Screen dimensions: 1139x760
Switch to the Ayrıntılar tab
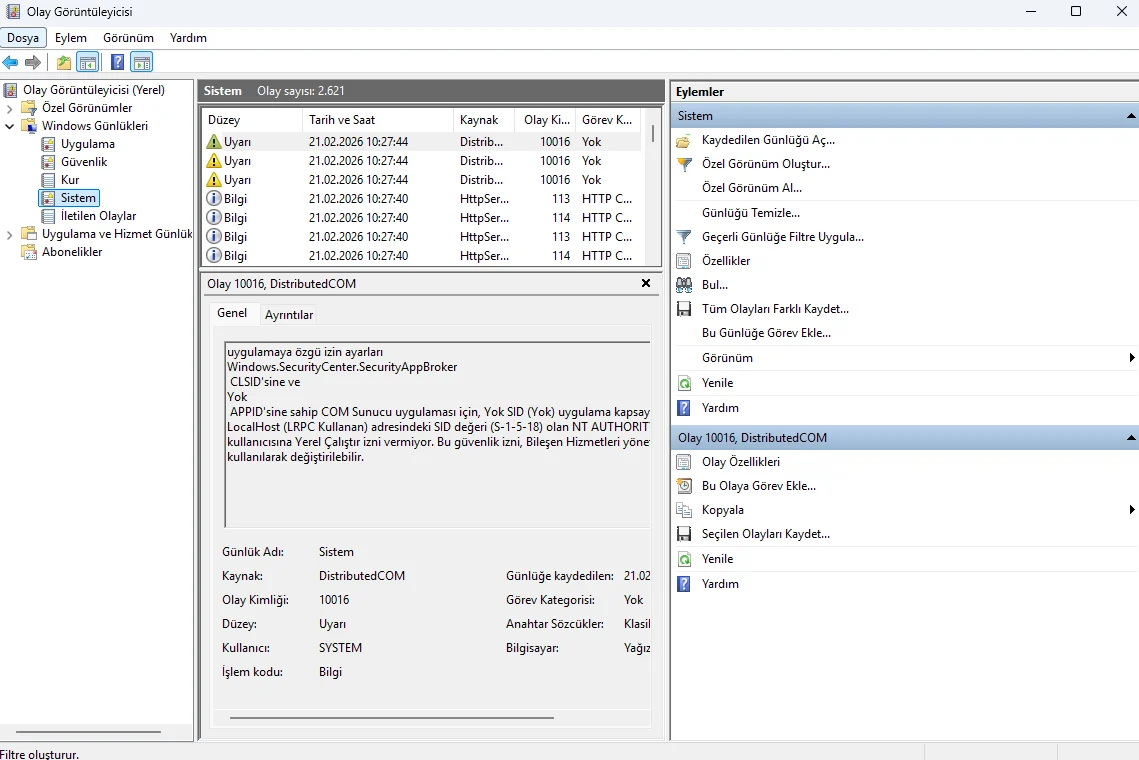[x=289, y=315]
